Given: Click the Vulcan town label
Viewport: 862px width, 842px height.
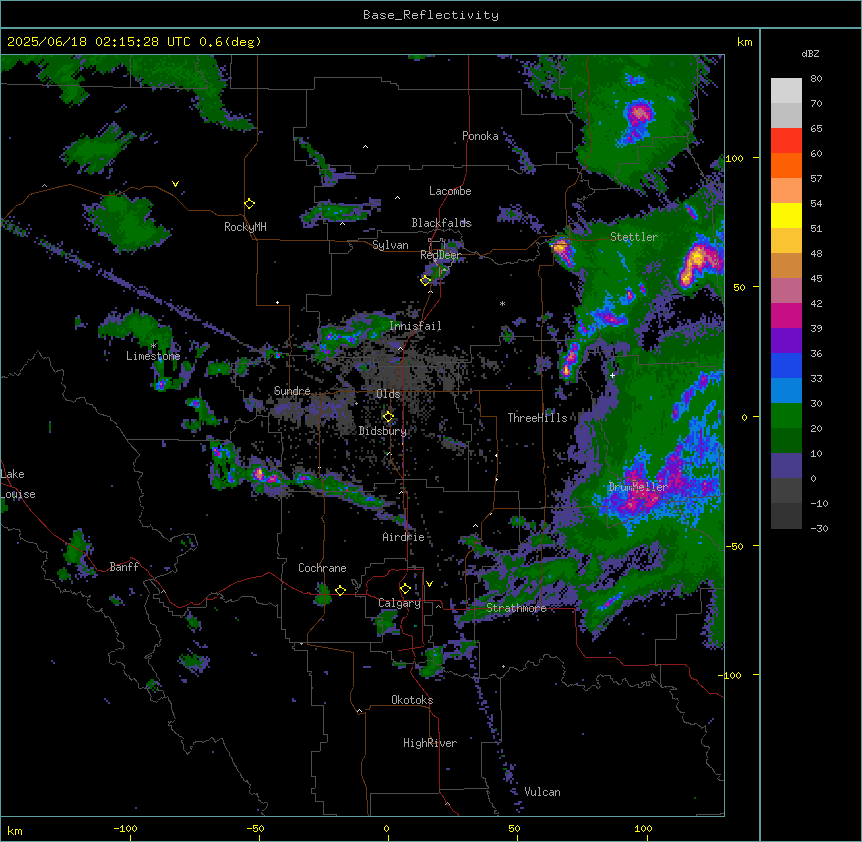Looking at the screenshot, I should (x=542, y=792).
